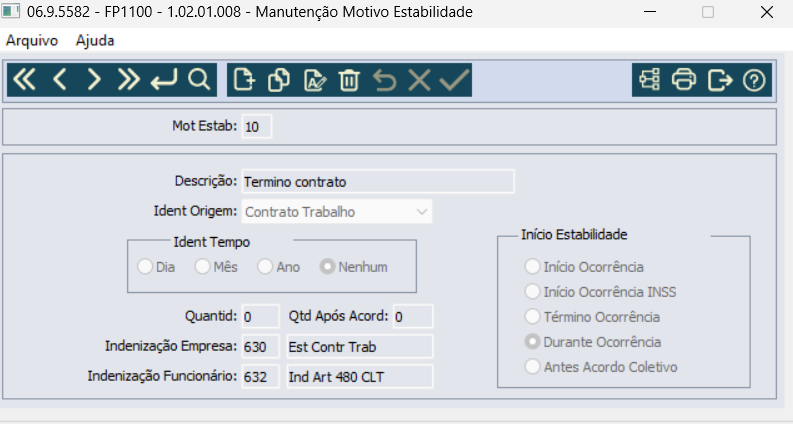Viewport: 793px width, 424px height.
Task: Select the Mês radio button
Action: pyautogui.click(x=202, y=267)
